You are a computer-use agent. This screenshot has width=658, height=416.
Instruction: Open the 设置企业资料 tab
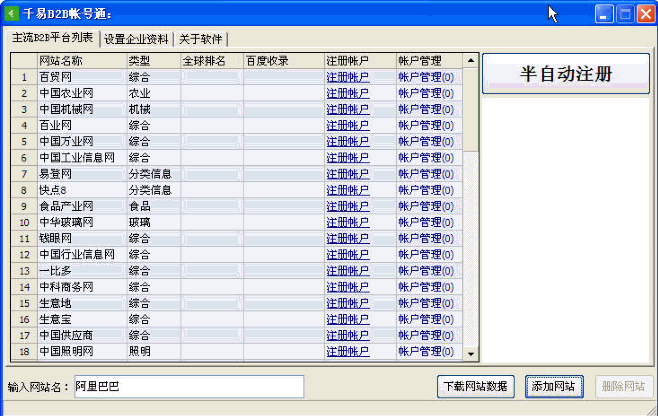[136, 39]
